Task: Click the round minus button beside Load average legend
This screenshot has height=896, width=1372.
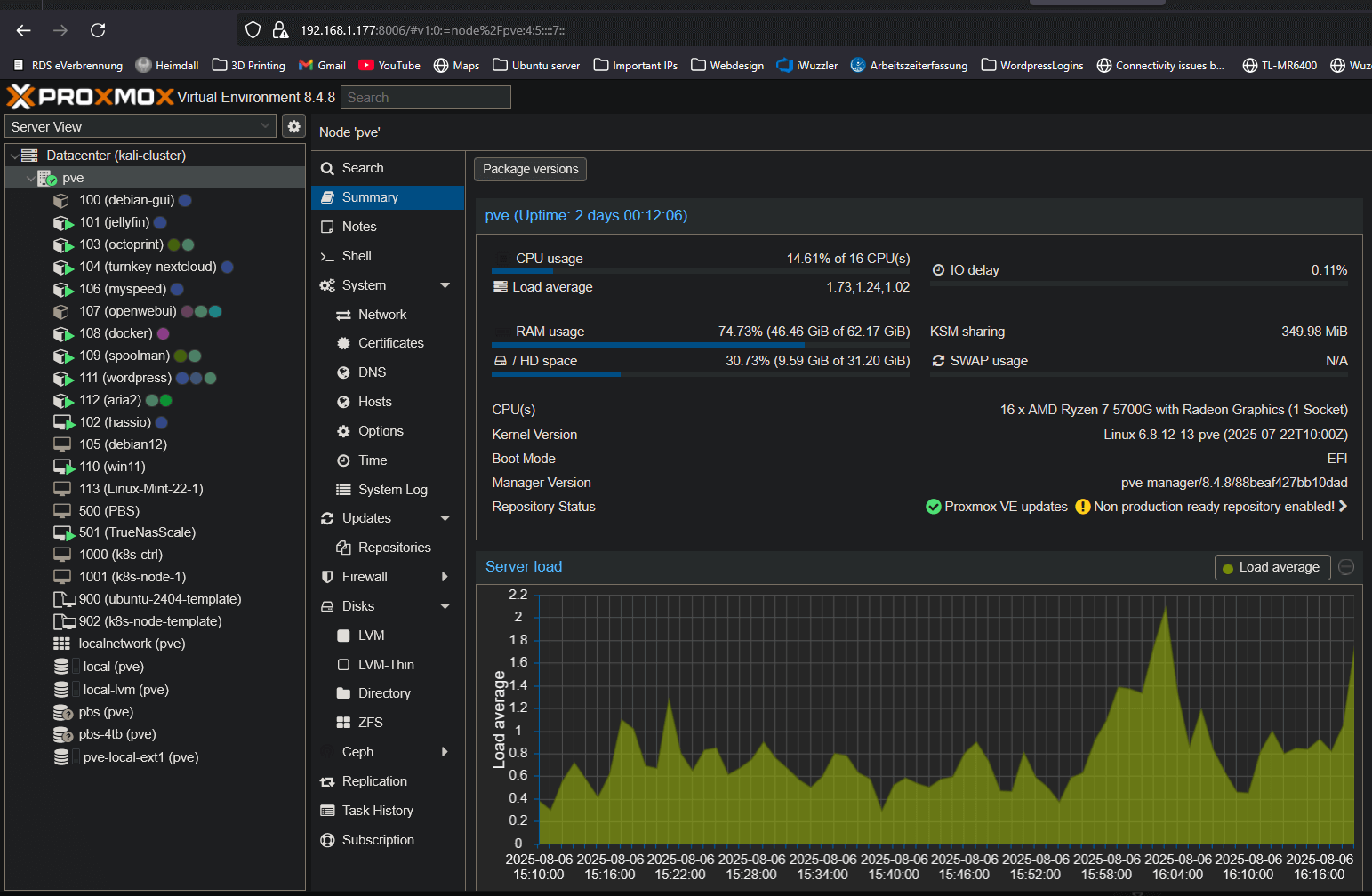Action: tap(1346, 567)
